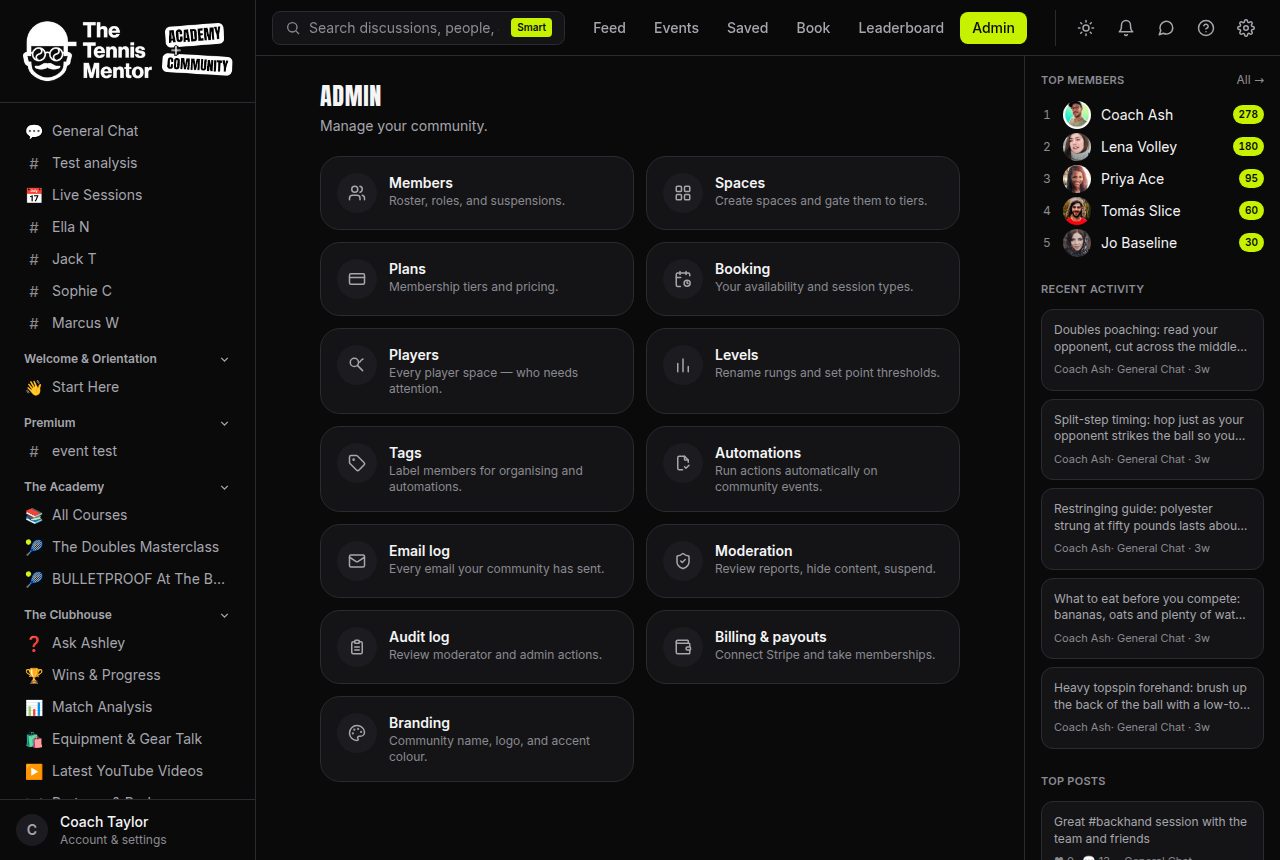This screenshot has height=860, width=1280.
Task: Open settings gear icon in top bar
Action: tap(1246, 28)
